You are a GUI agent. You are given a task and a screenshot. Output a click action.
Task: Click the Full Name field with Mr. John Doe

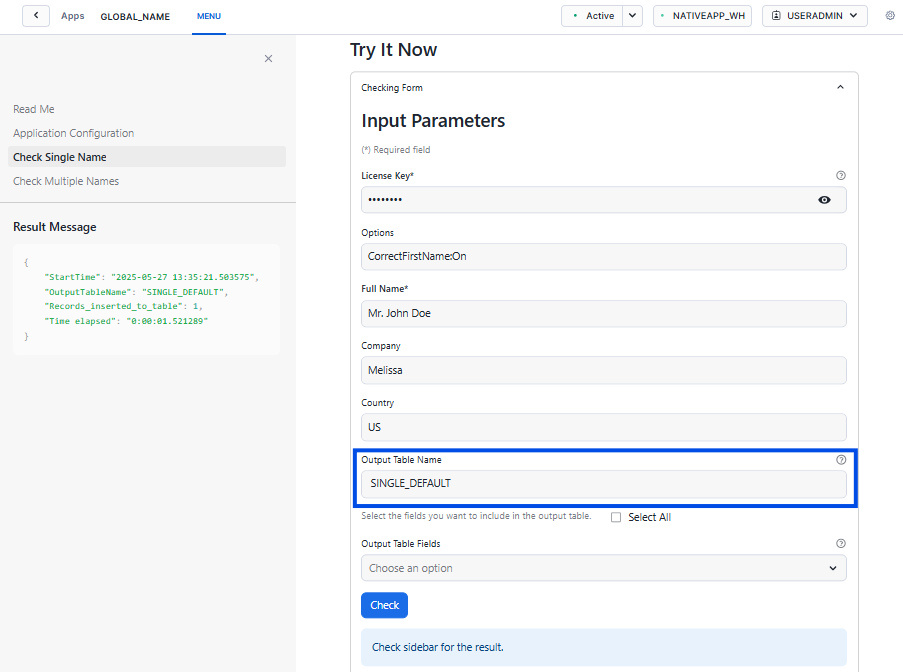point(604,314)
